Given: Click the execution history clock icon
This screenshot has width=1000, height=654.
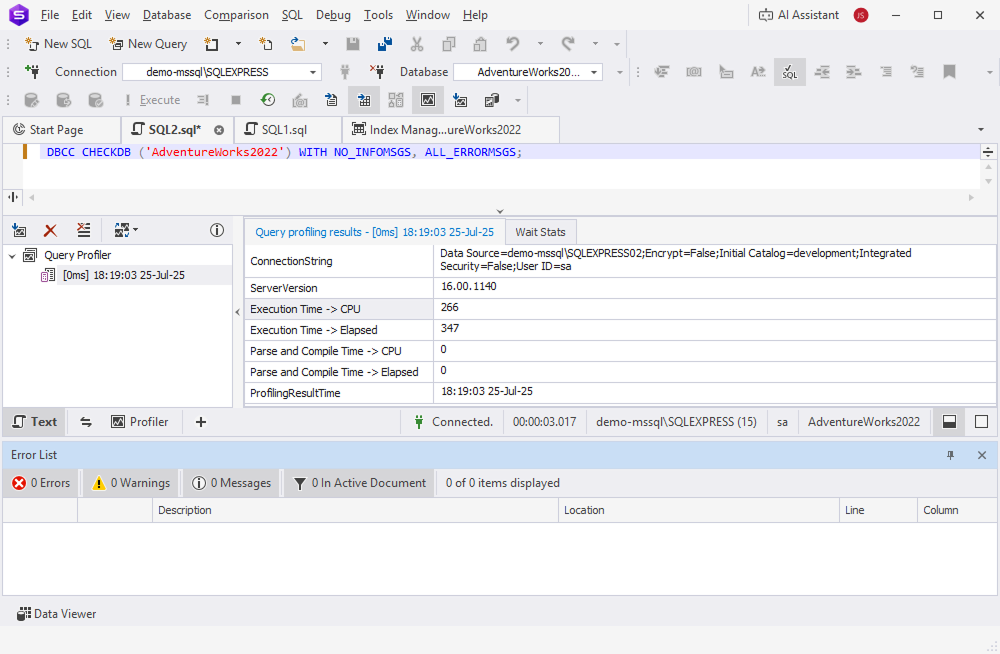Looking at the screenshot, I should coord(268,100).
